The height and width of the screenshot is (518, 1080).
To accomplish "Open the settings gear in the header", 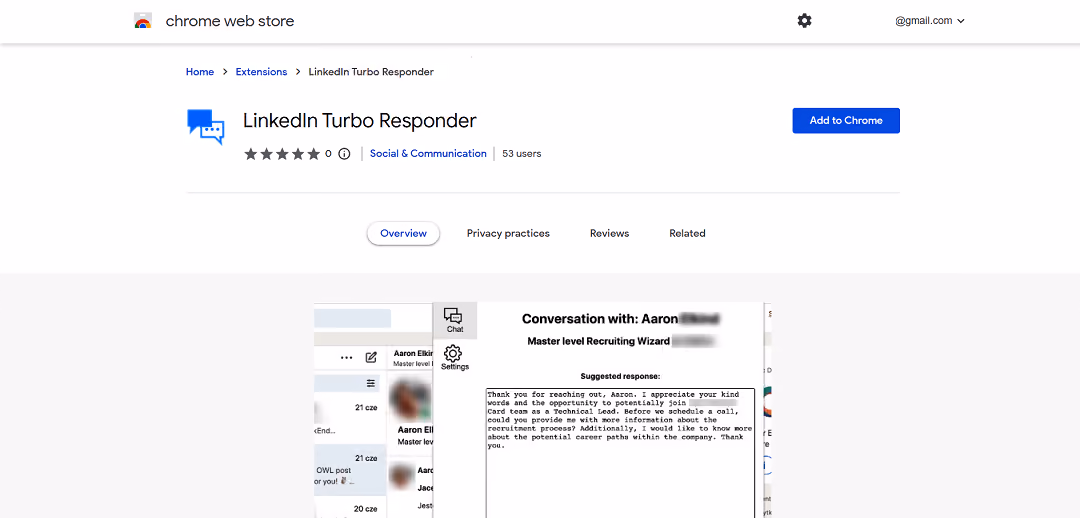I will (804, 21).
